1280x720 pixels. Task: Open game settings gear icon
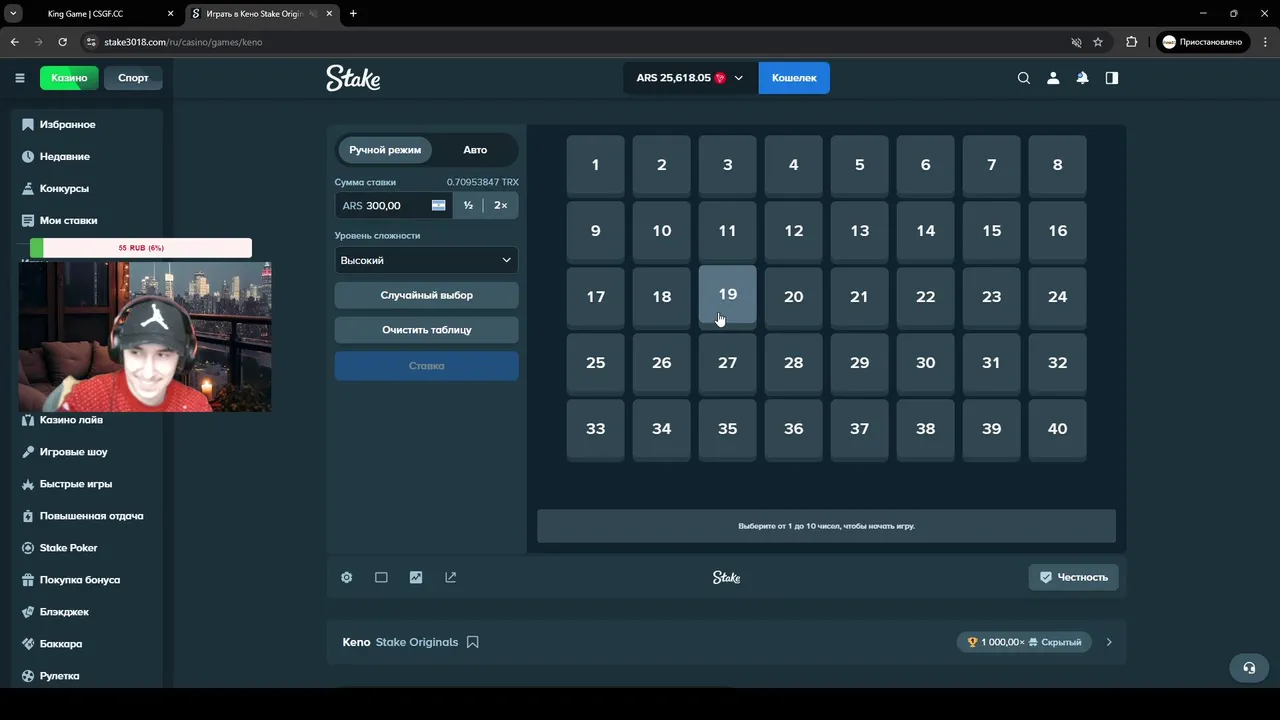[x=347, y=577]
